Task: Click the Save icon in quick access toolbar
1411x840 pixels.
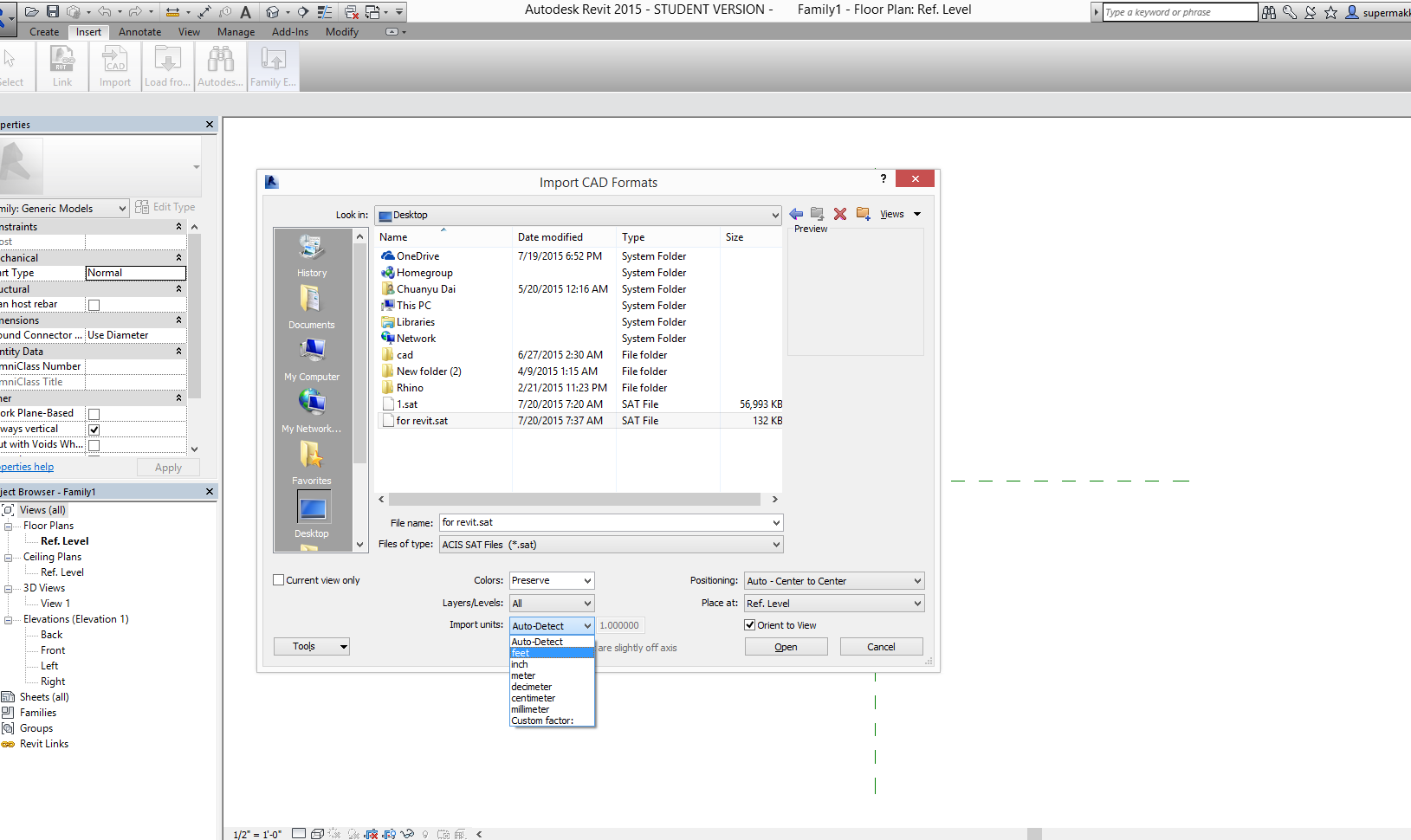Action: [x=53, y=11]
